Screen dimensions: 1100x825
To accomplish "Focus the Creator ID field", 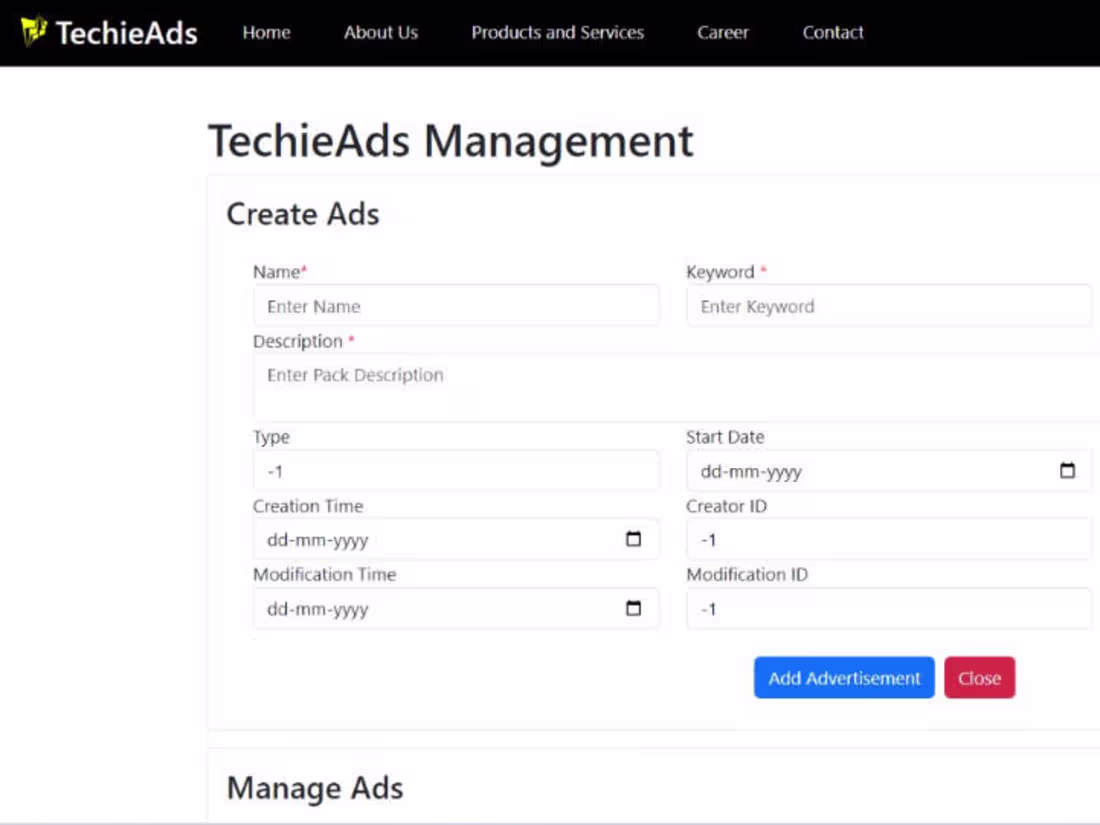I will (888, 539).
